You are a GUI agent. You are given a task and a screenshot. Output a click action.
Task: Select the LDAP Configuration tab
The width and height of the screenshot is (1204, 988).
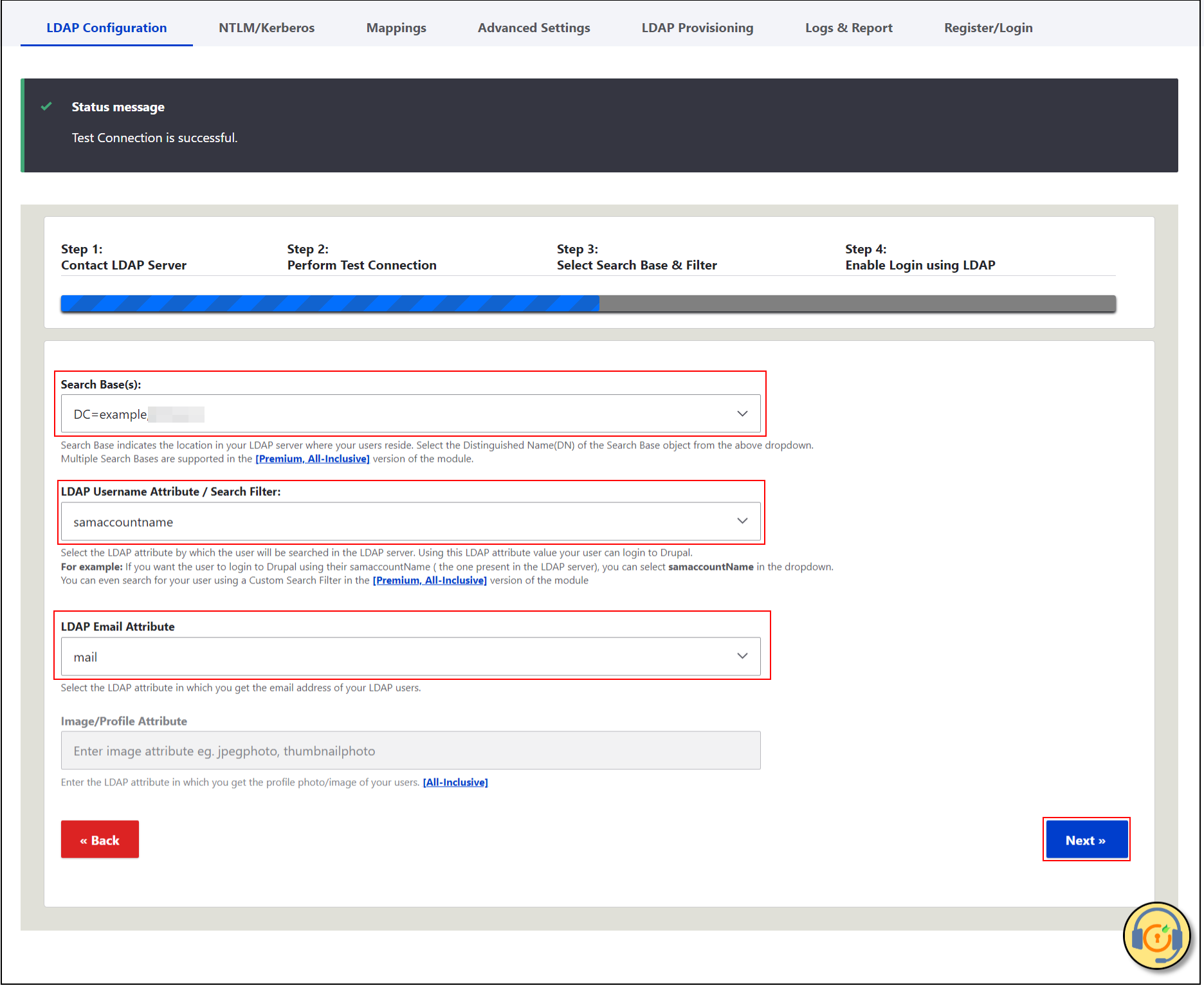pos(107,28)
